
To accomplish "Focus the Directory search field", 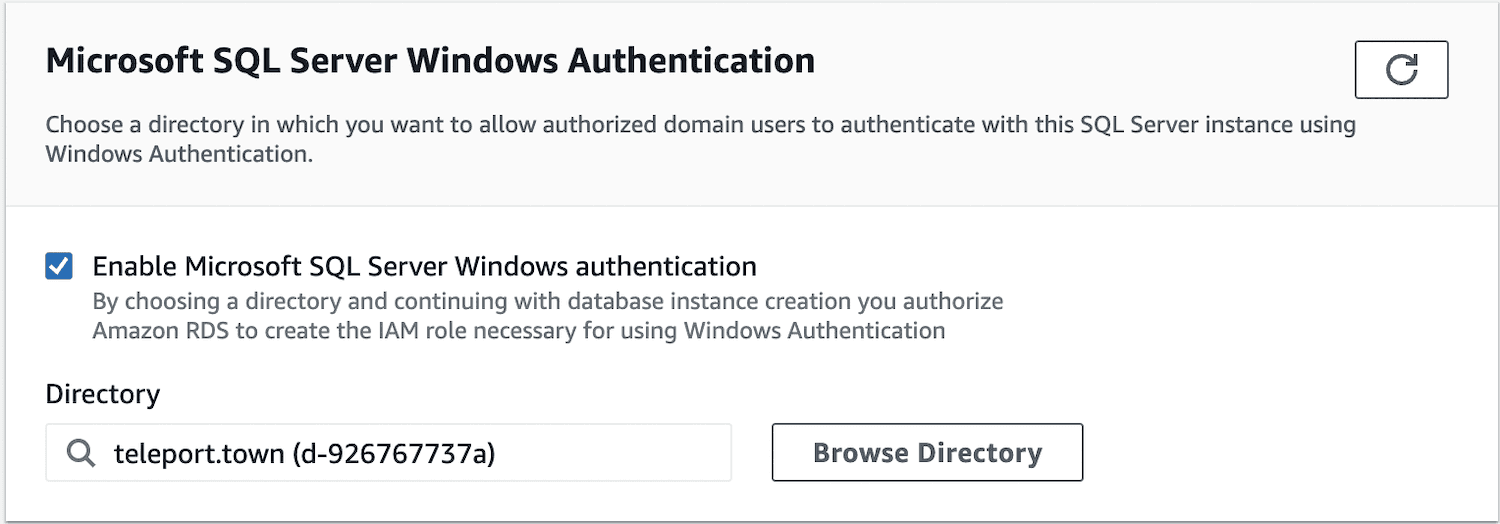I will click(388, 453).
